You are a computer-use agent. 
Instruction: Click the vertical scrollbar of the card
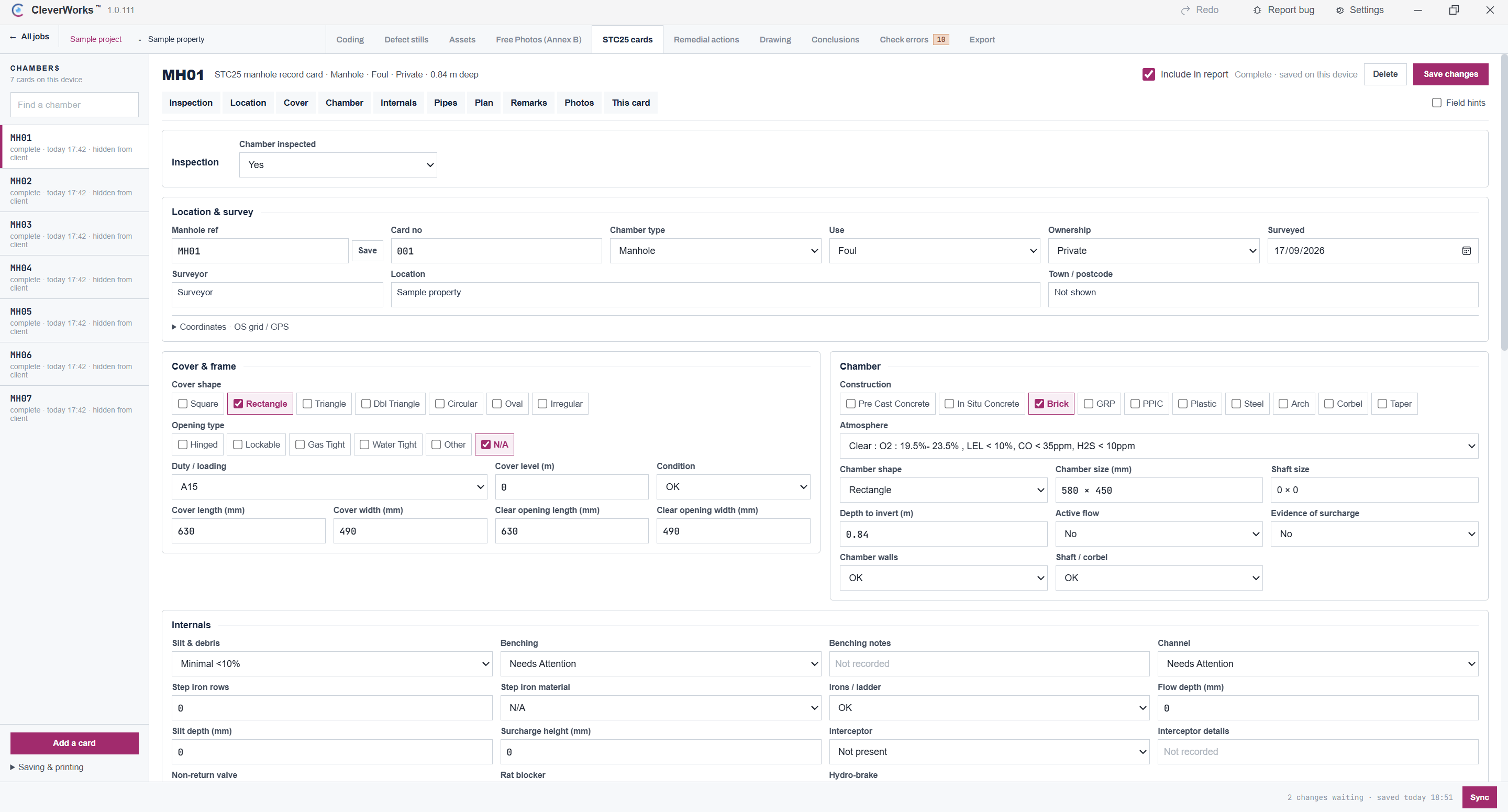[1504, 202]
